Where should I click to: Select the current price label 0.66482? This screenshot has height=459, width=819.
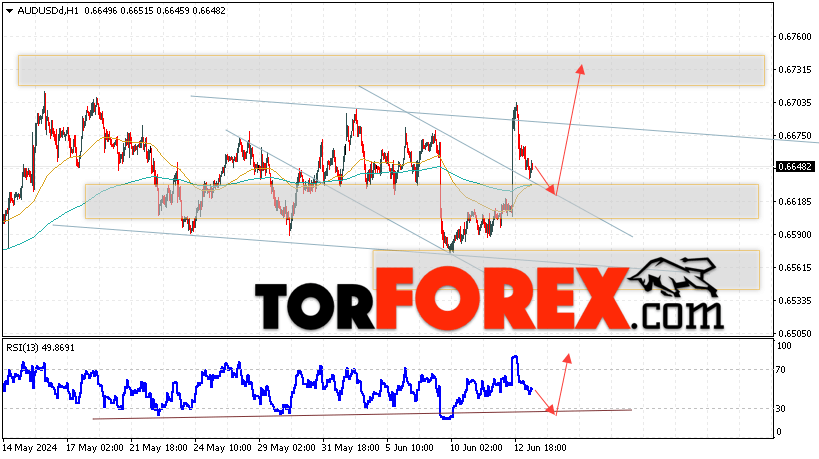pos(795,167)
